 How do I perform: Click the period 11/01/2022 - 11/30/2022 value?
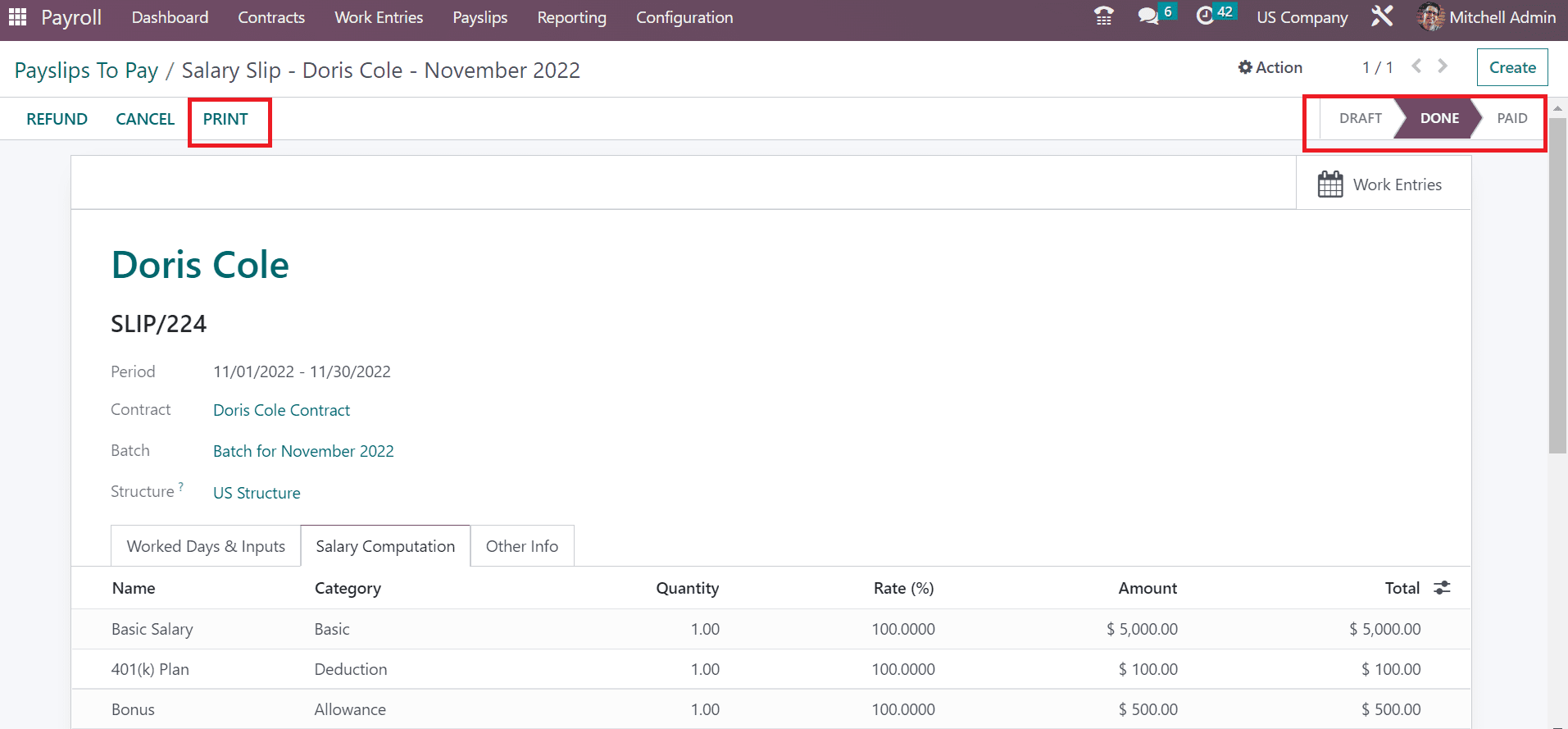(302, 371)
